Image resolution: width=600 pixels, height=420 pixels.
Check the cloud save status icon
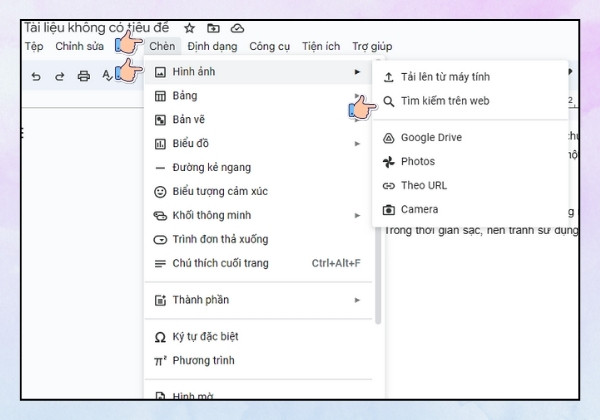237,28
